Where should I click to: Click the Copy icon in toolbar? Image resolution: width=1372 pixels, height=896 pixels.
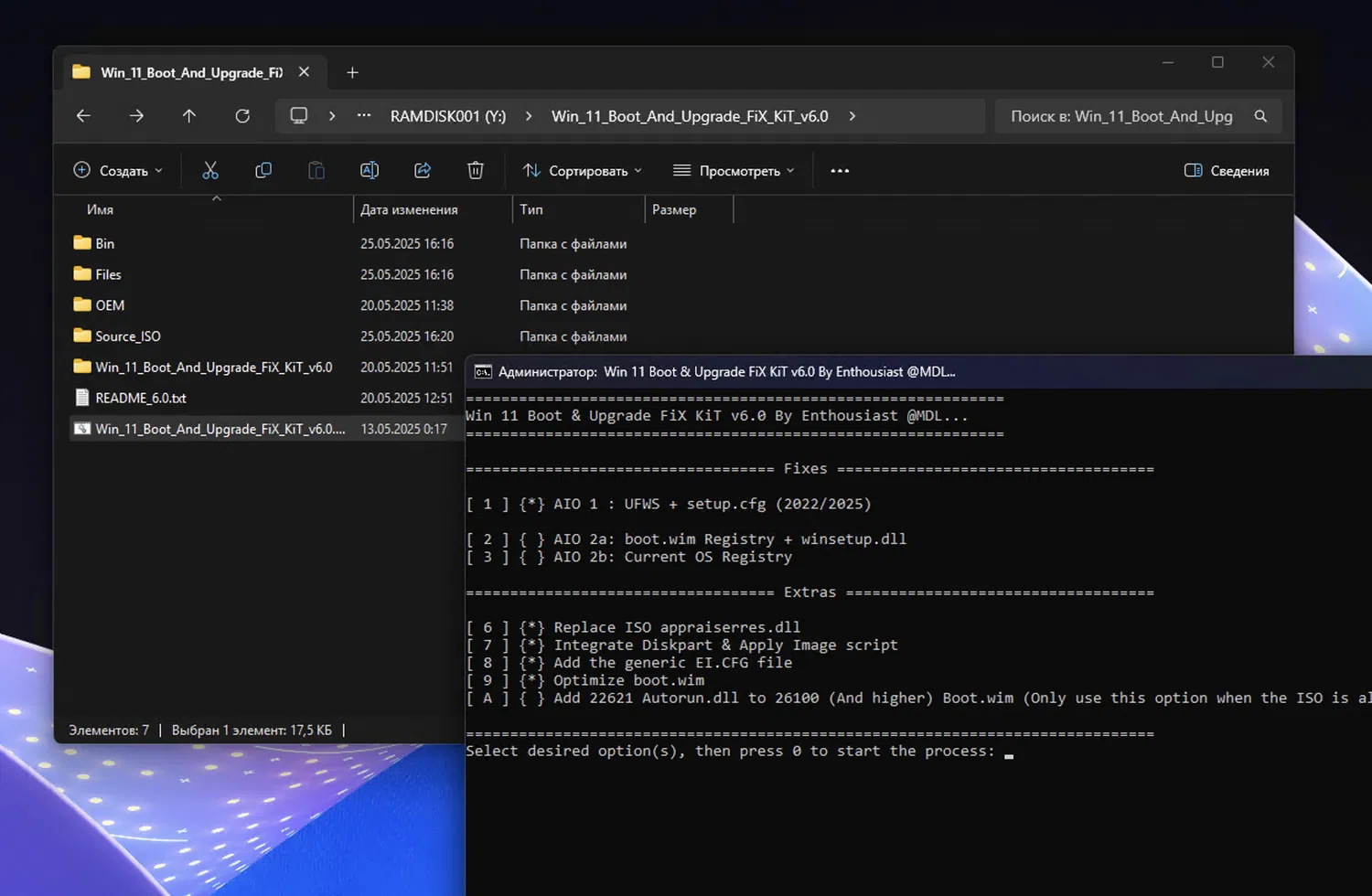(263, 171)
